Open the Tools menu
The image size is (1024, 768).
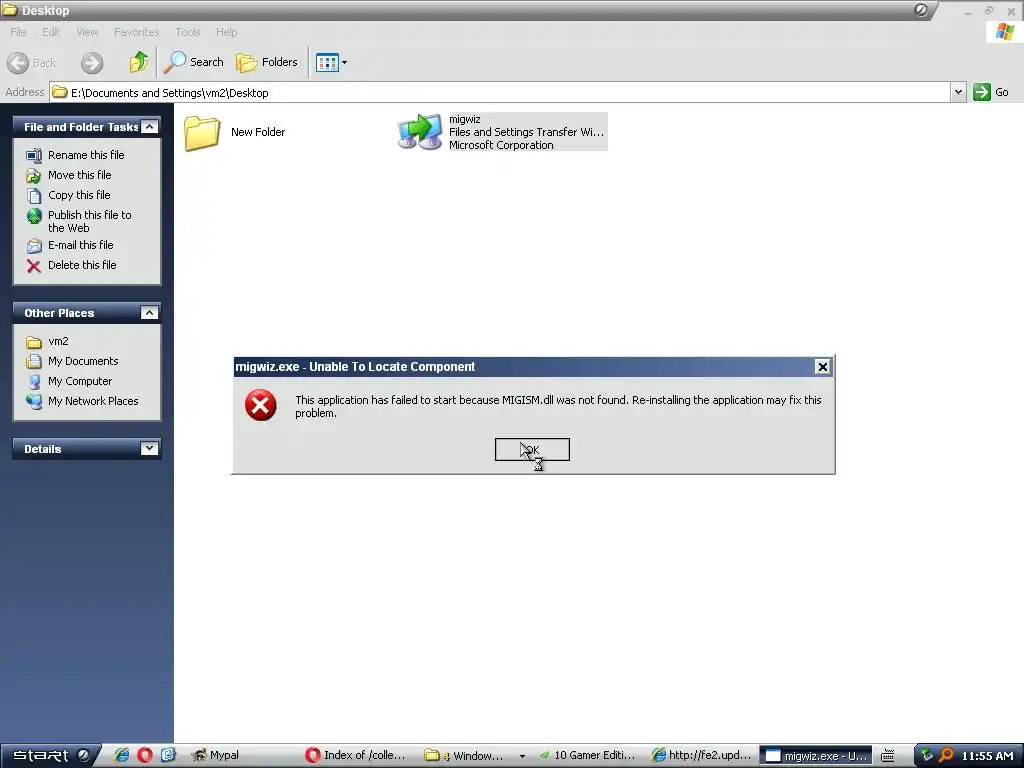[x=187, y=32]
